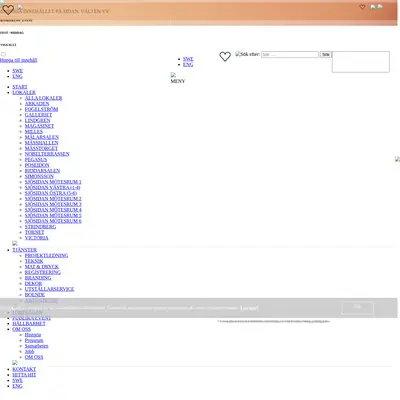Click the Sök search button

point(326,54)
